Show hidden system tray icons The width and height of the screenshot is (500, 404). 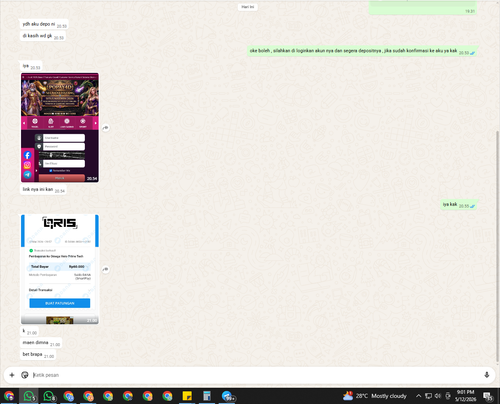point(418,396)
